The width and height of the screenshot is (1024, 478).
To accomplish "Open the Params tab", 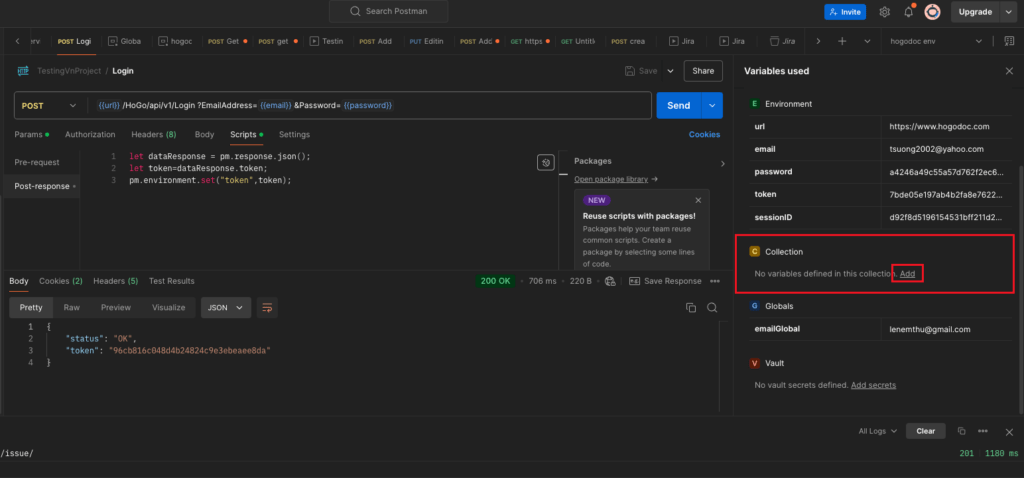I will 32,135.
